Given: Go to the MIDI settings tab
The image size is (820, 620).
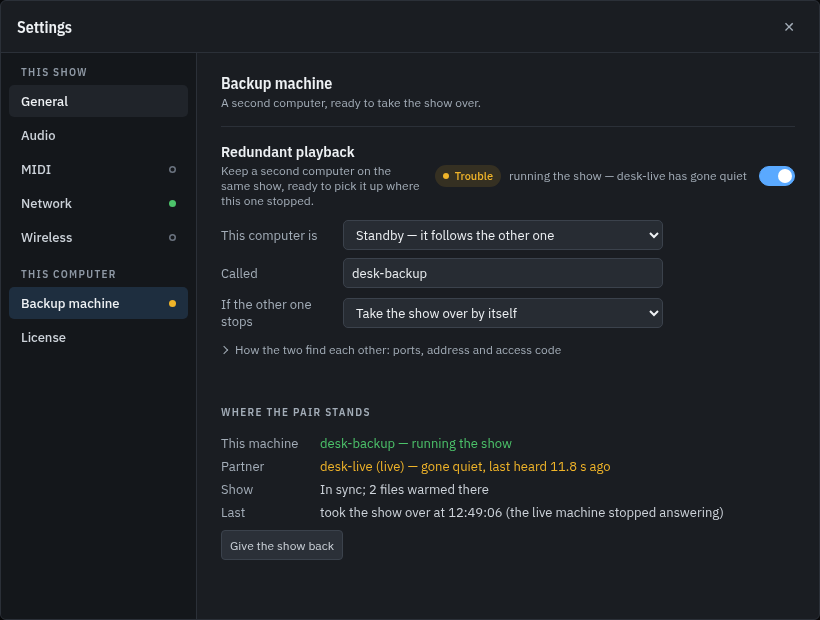Looking at the screenshot, I should point(98,169).
